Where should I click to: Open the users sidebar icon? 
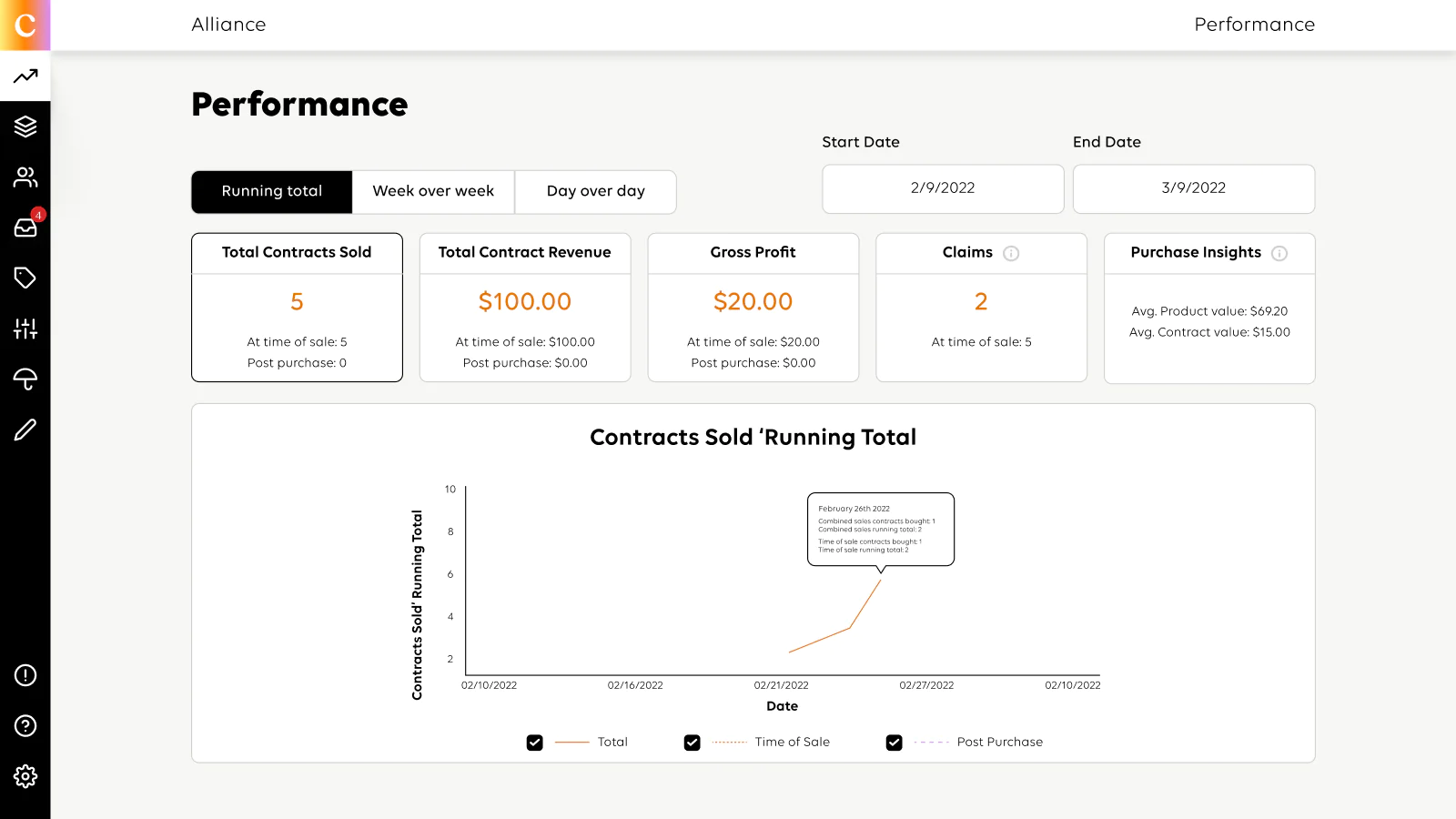pyautogui.click(x=25, y=177)
